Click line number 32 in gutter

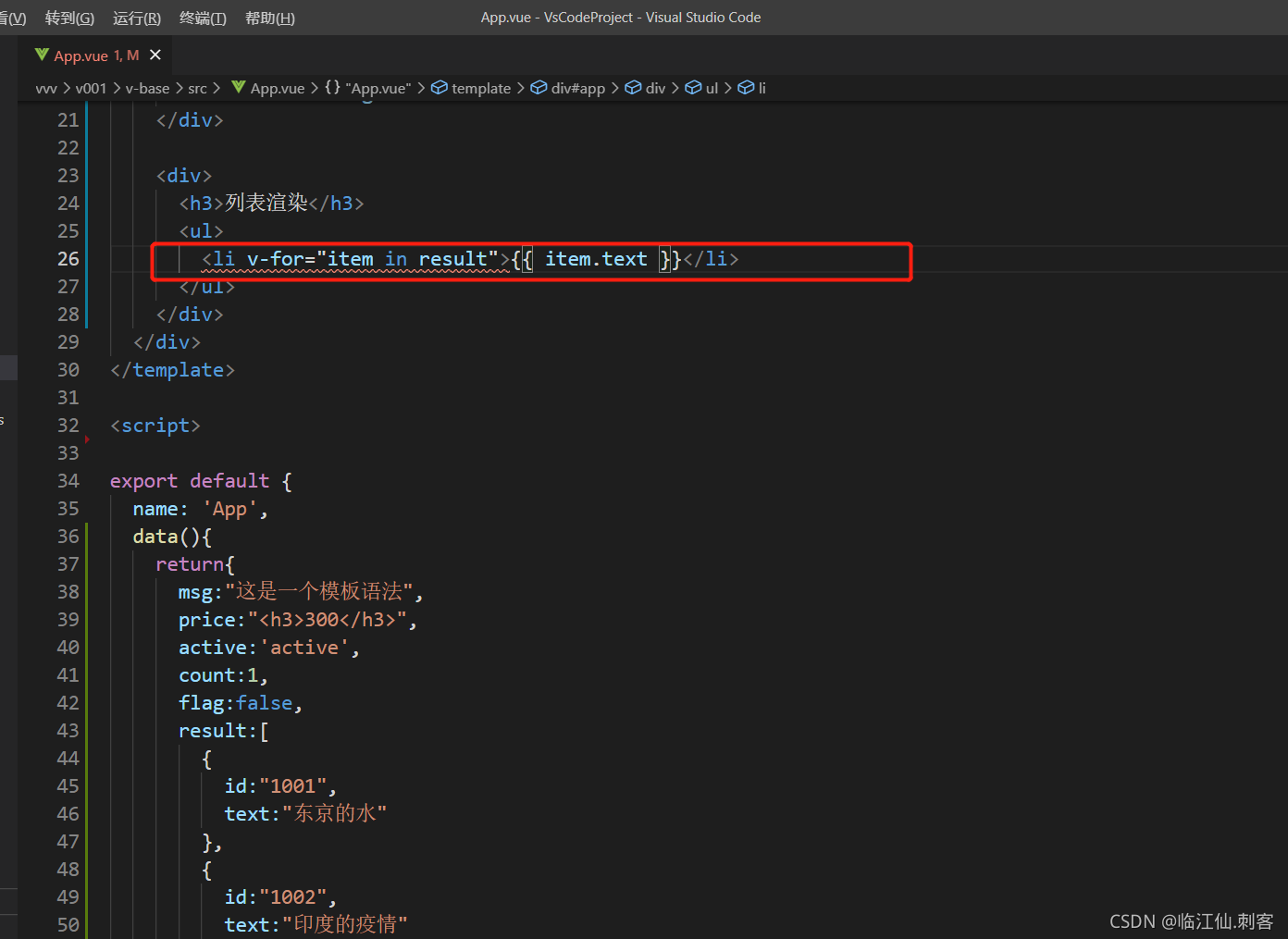(x=68, y=426)
